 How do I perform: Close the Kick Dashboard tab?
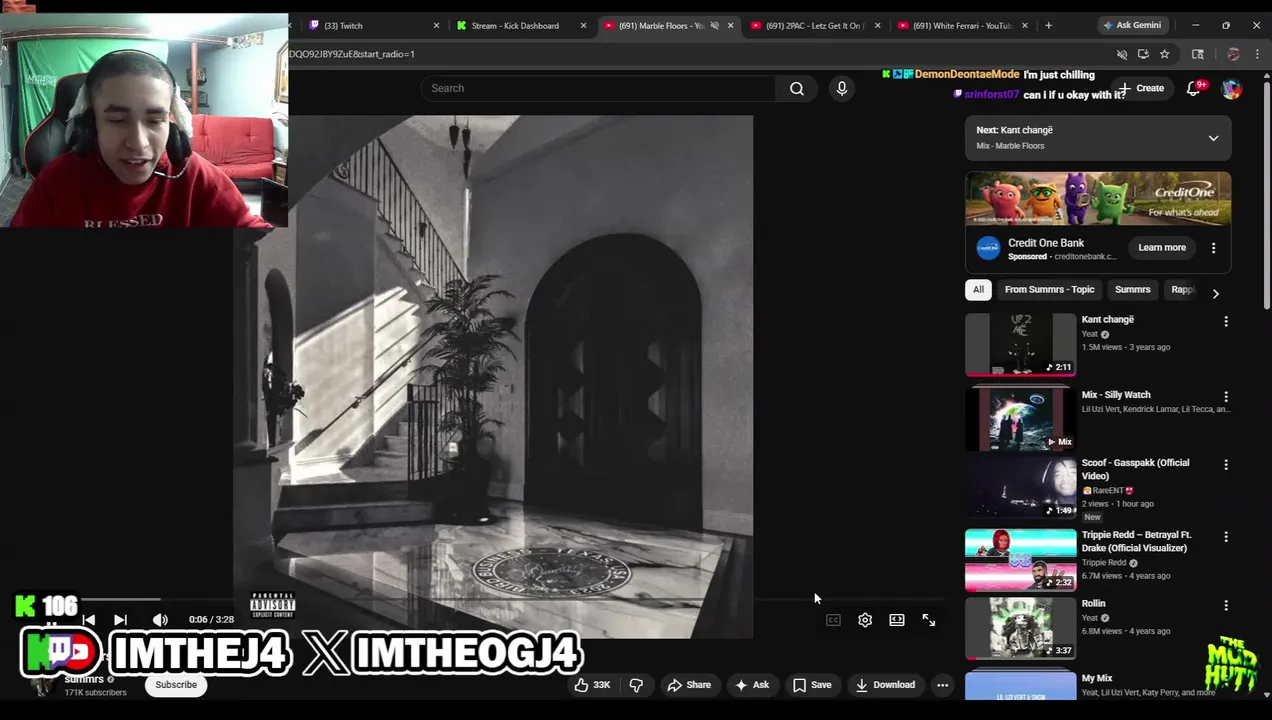(x=583, y=25)
